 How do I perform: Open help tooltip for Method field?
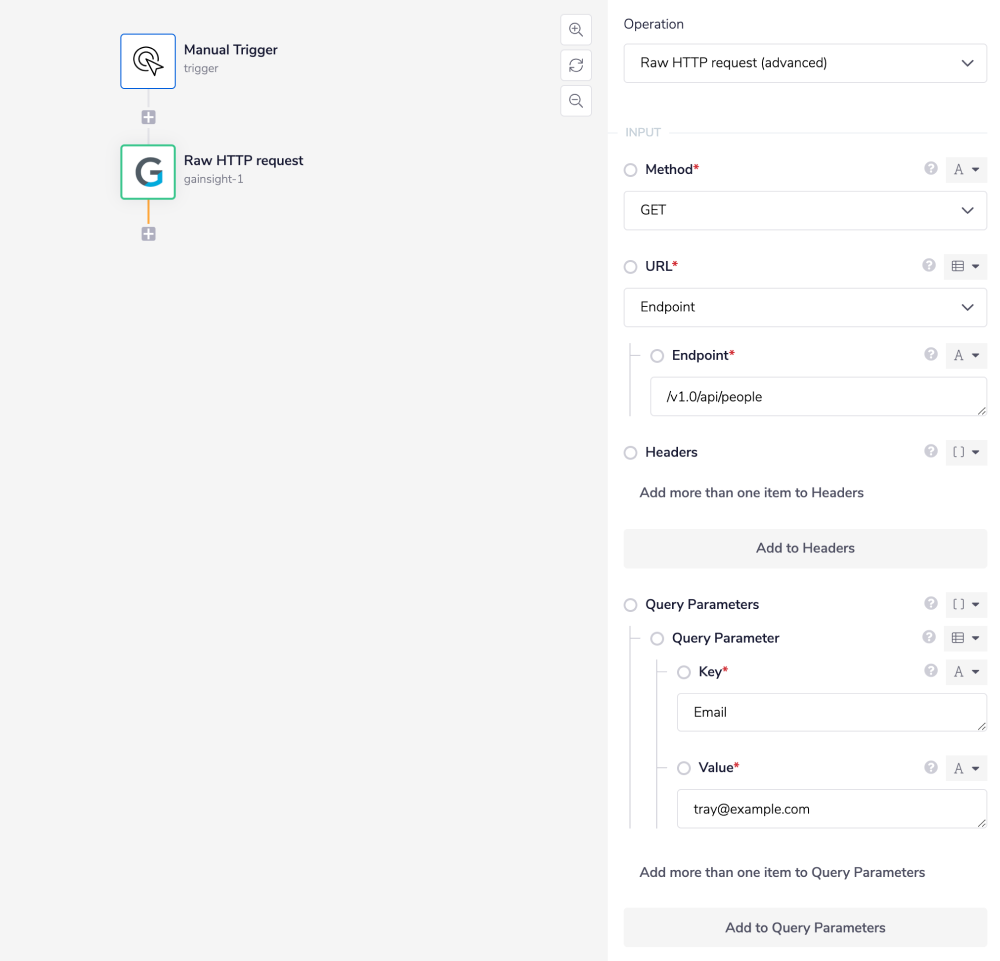click(931, 169)
